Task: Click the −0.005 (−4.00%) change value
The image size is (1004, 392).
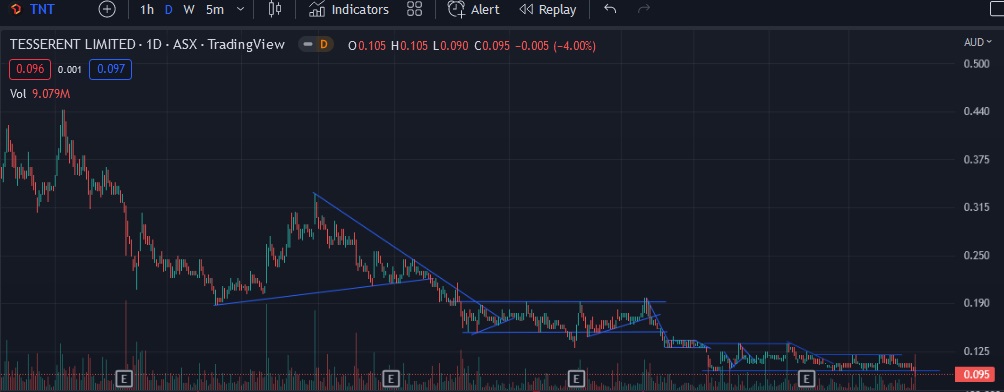Action: click(556, 45)
